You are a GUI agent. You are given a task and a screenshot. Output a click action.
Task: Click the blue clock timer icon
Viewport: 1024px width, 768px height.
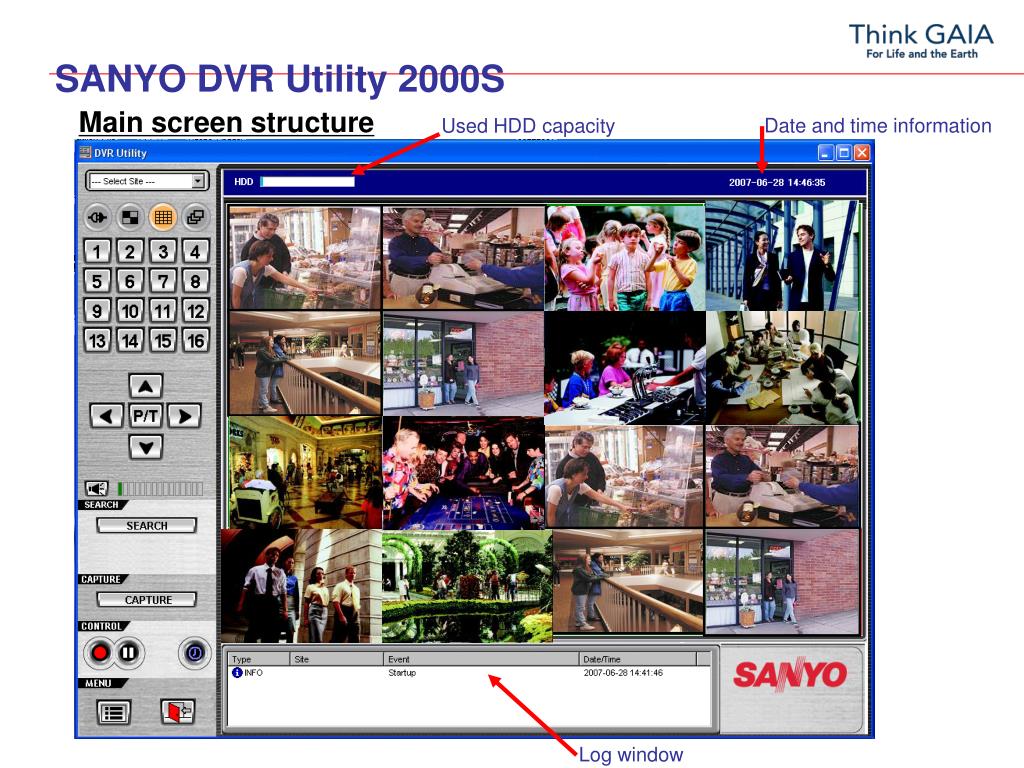tap(195, 652)
